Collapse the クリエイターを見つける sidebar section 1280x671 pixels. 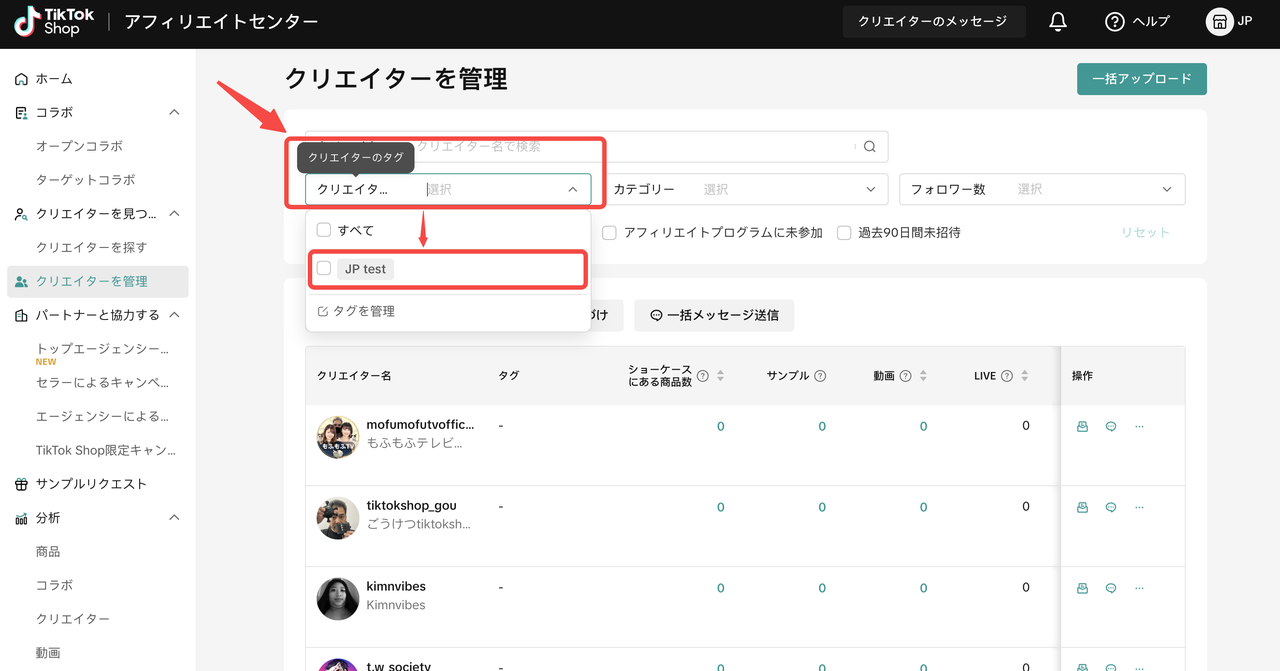click(174, 213)
